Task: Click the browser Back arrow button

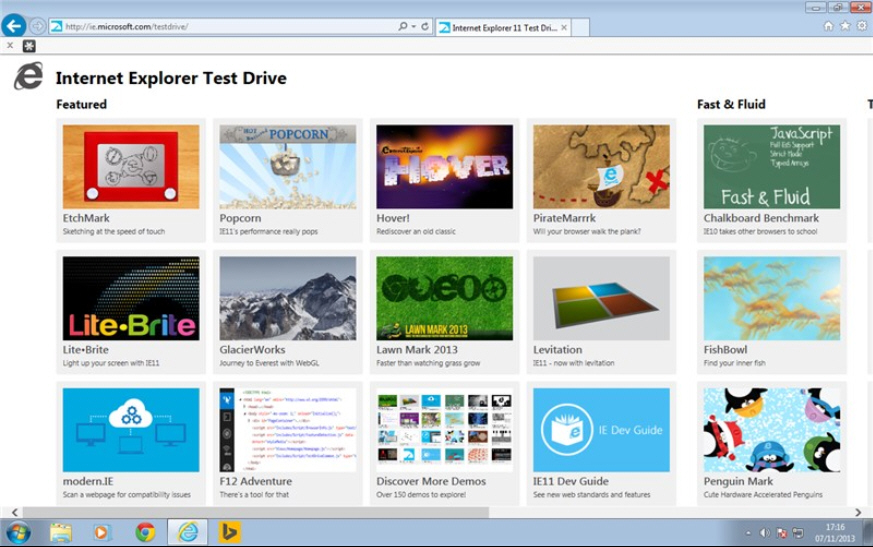Action: coord(14,26)
